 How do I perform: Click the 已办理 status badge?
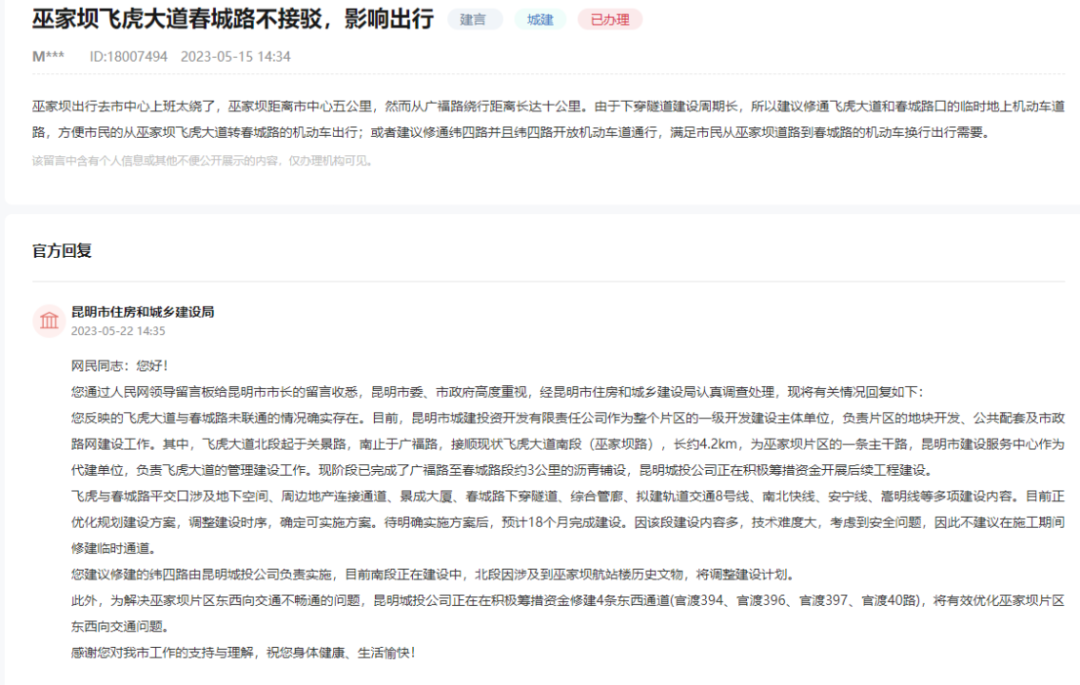[609, 19]
